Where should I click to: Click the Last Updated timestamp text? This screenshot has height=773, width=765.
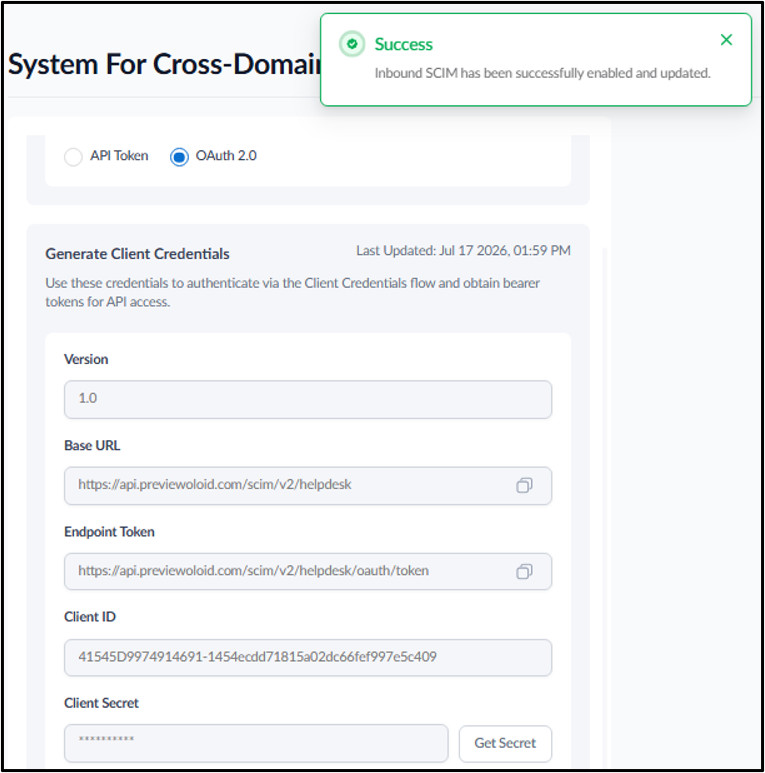click(x=463, y=250)
